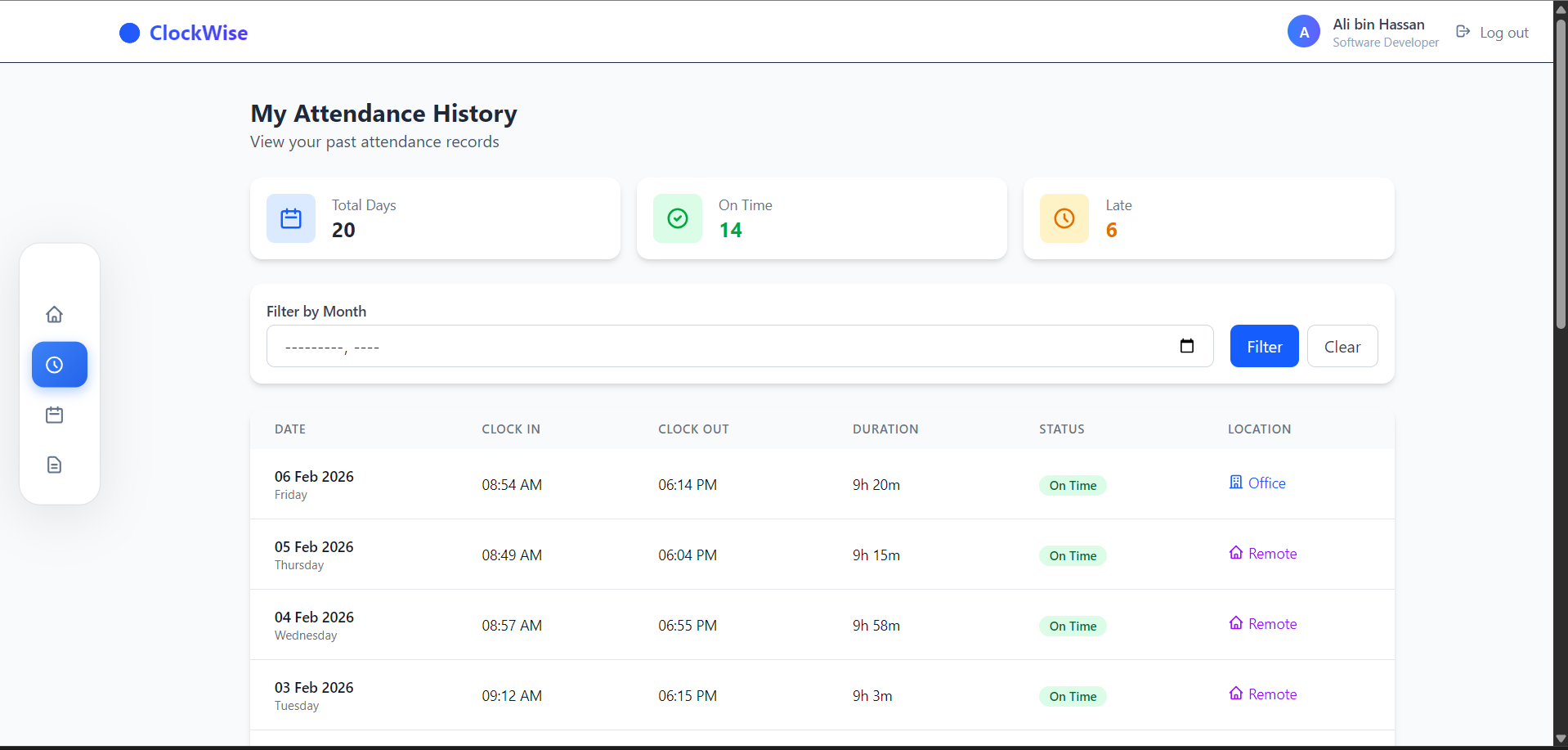Open the Home page from the sidebar
Viewport: 1568px width, 750px height.
[54, 315]
